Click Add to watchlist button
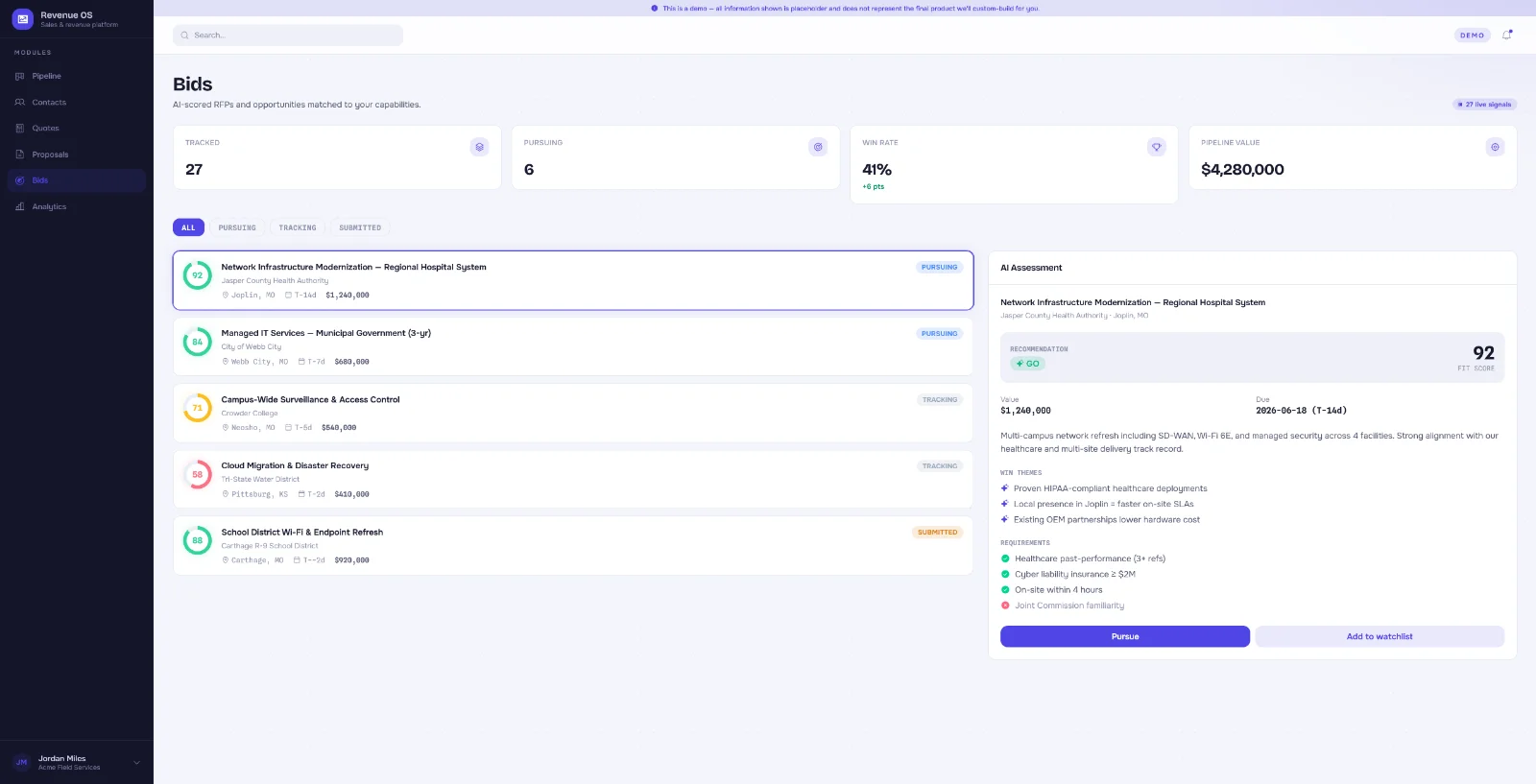This screenshot has width=1536, height=784. pyautogui.click(x=1380, y=636)
